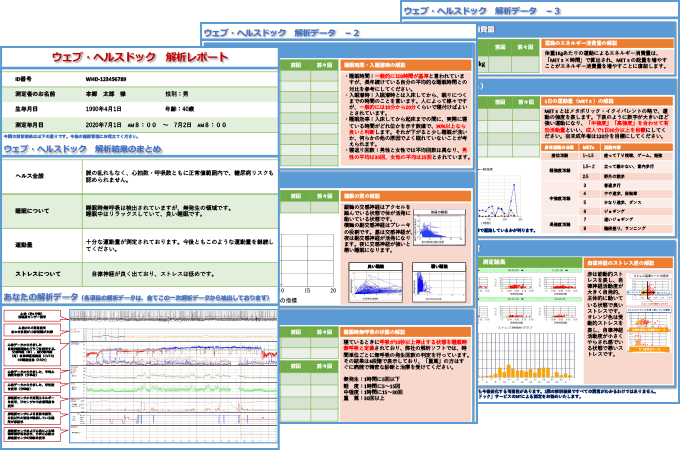
Task: Click the ID番号 field in report header
Action: (x=20, y=76)
